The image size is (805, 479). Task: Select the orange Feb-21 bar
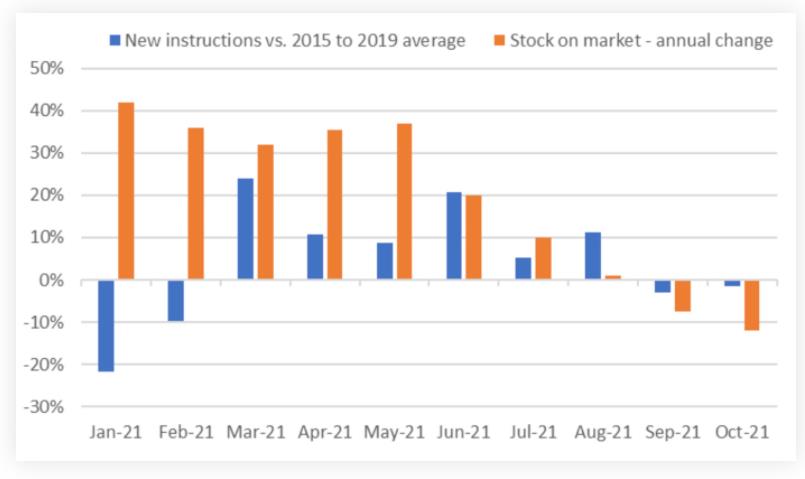196,204
